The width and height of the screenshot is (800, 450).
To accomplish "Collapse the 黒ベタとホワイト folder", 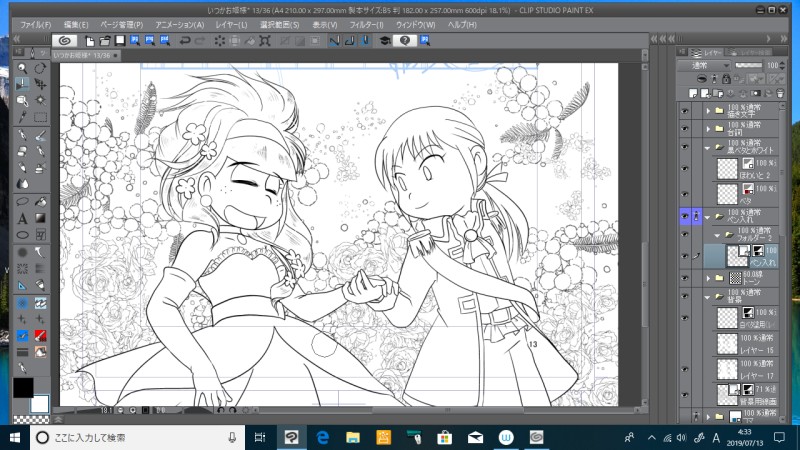I will [x=708, y=148].
